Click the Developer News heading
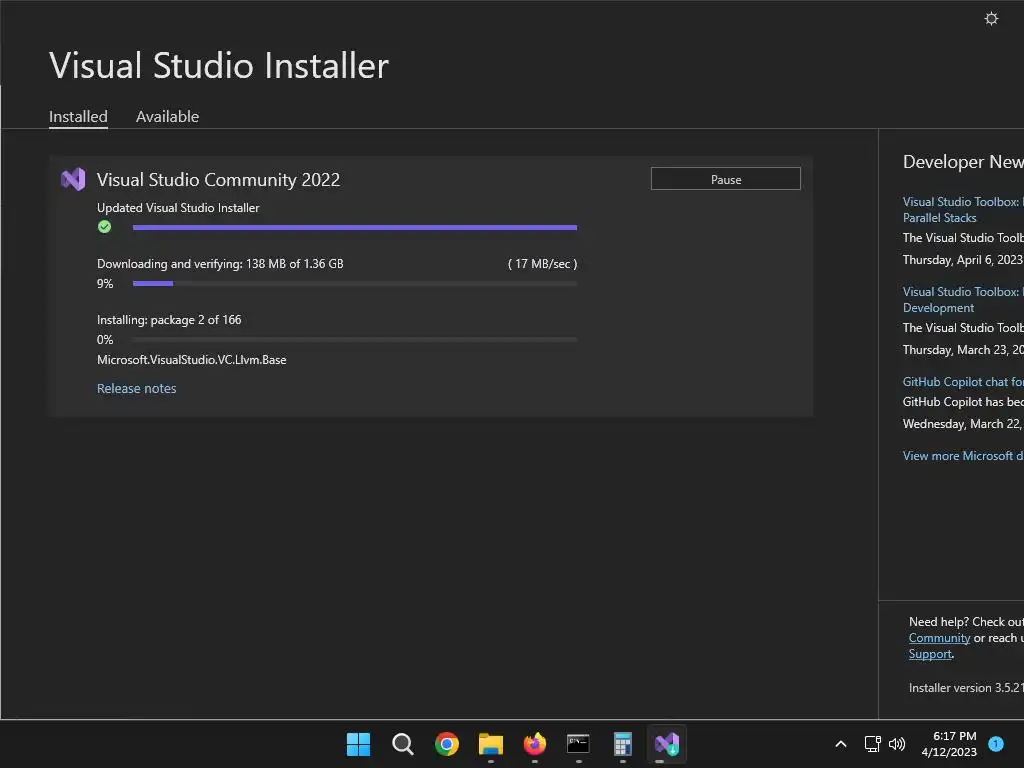Image resolution: width=1024 pixels, height=768 pixels. point(963,162)
